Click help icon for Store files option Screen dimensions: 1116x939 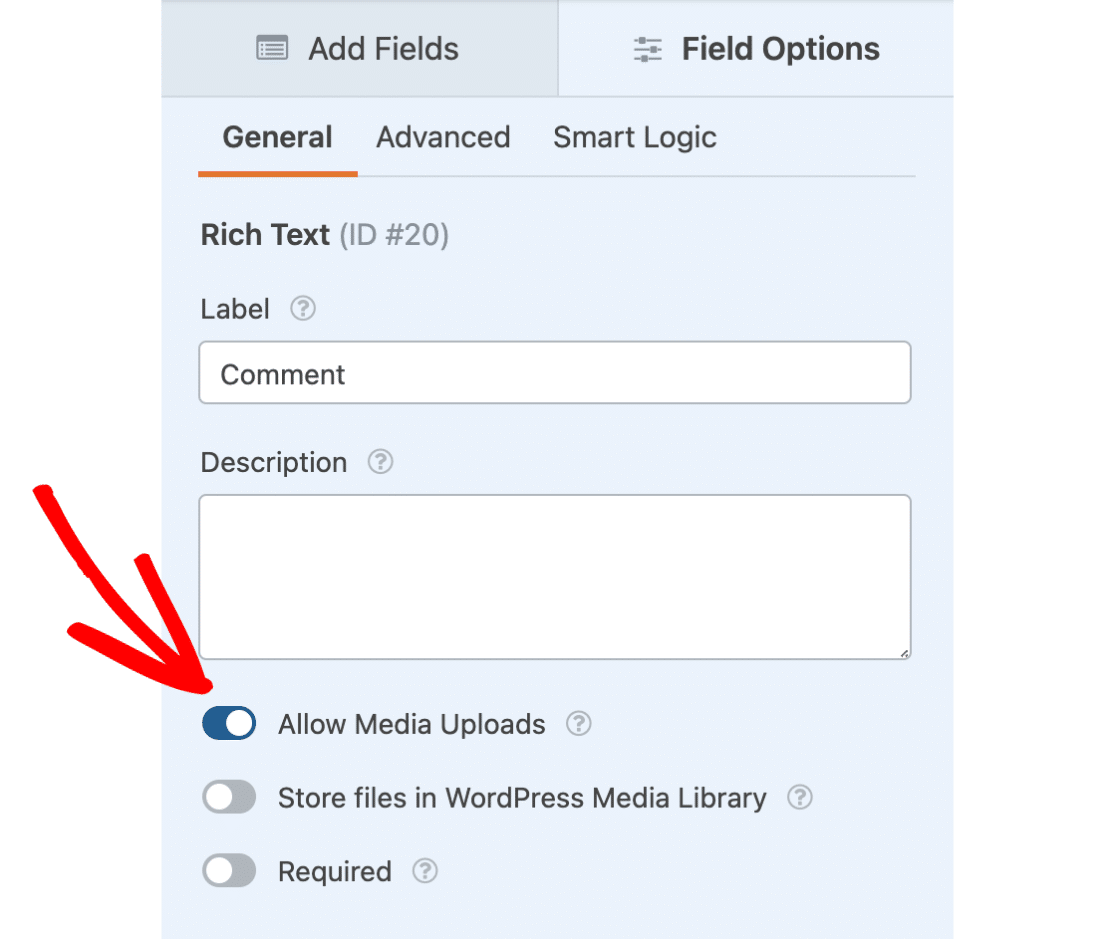pos(799,798)
